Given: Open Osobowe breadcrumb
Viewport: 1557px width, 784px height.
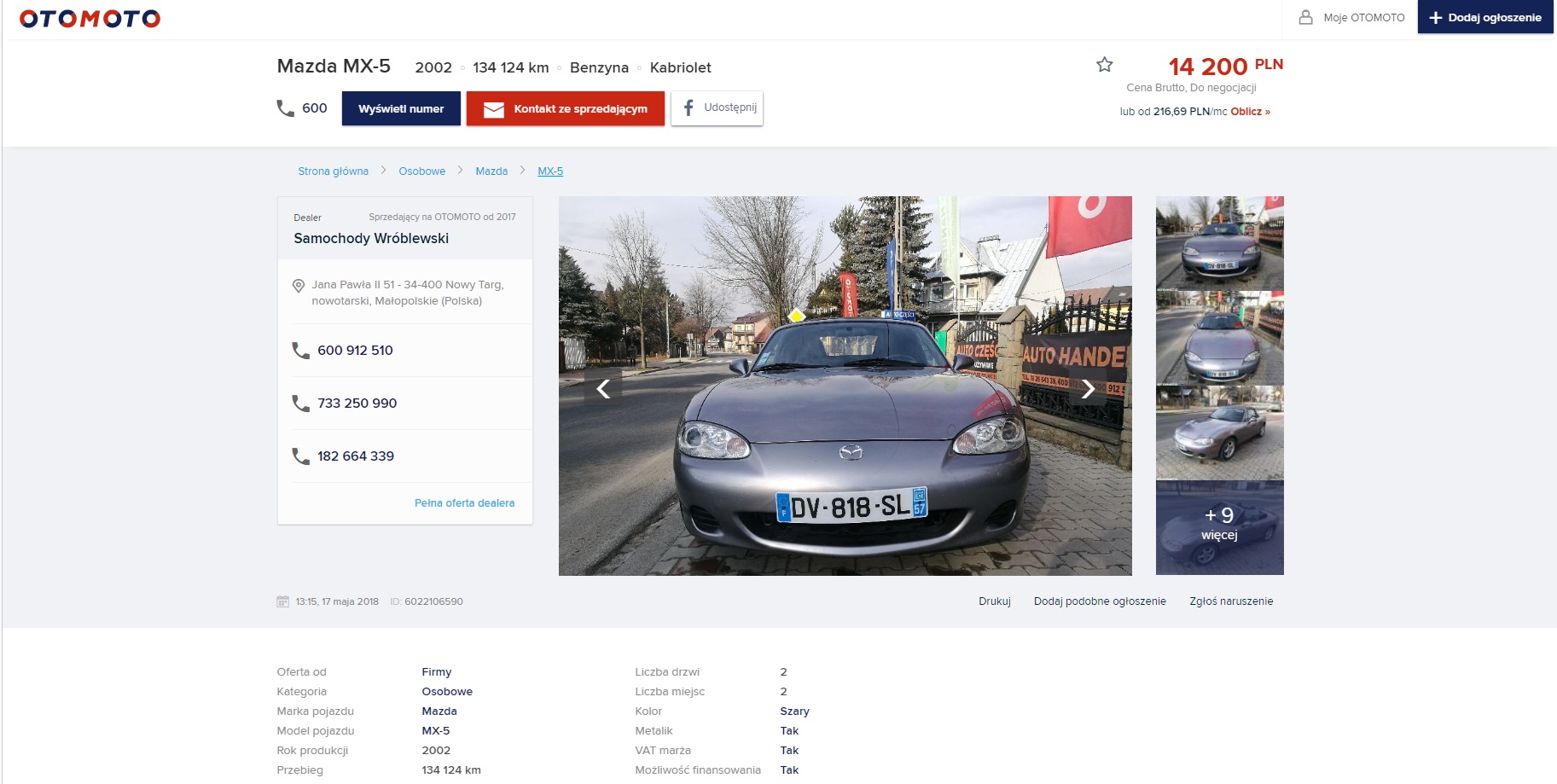Looking at the screenshot, I should pyautogui.click(x=421, y=171).
